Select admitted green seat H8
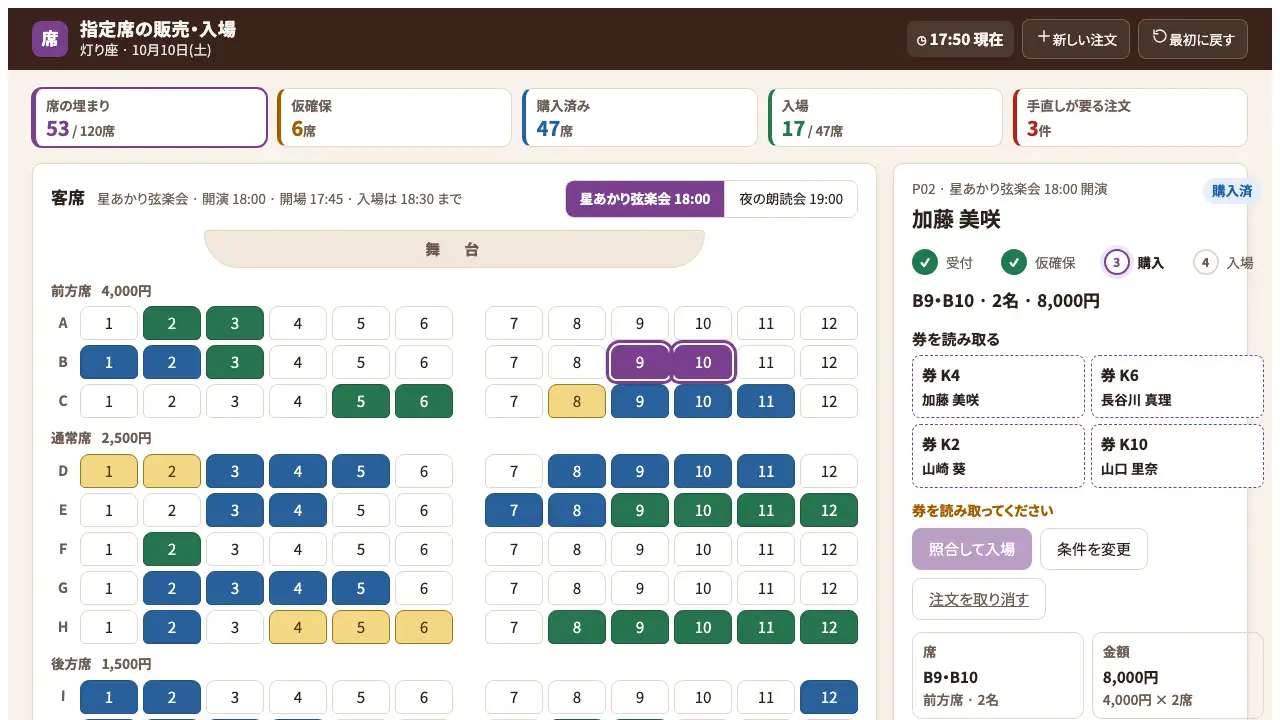Image resolution: width=1280 pixels, height=720 pixels. (577, 628)
